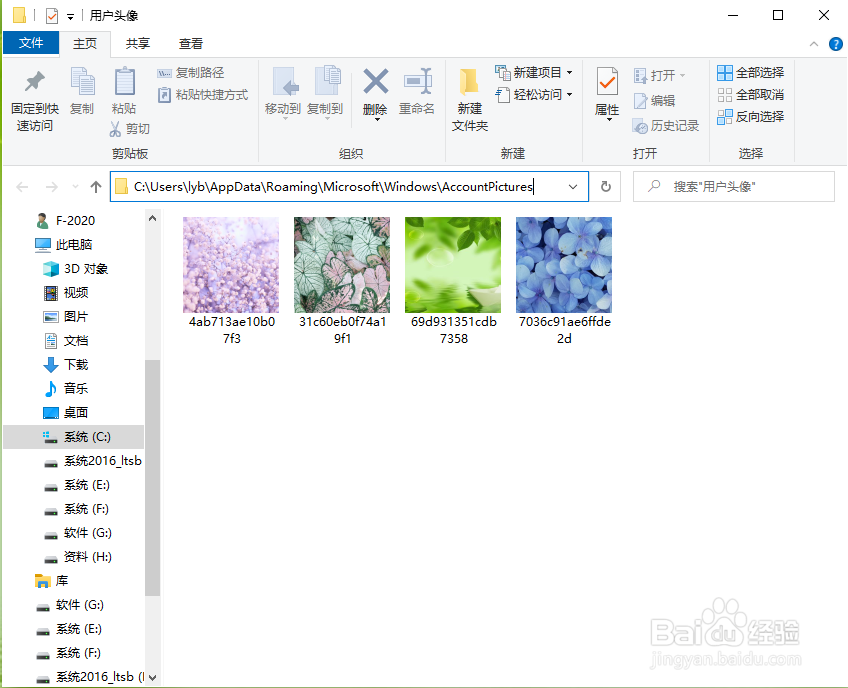The width and height of the screenshot is (848, 688).
Task: Select the 4ab713ae10b07f3 thumbnail
Action: tap(231, 265)
